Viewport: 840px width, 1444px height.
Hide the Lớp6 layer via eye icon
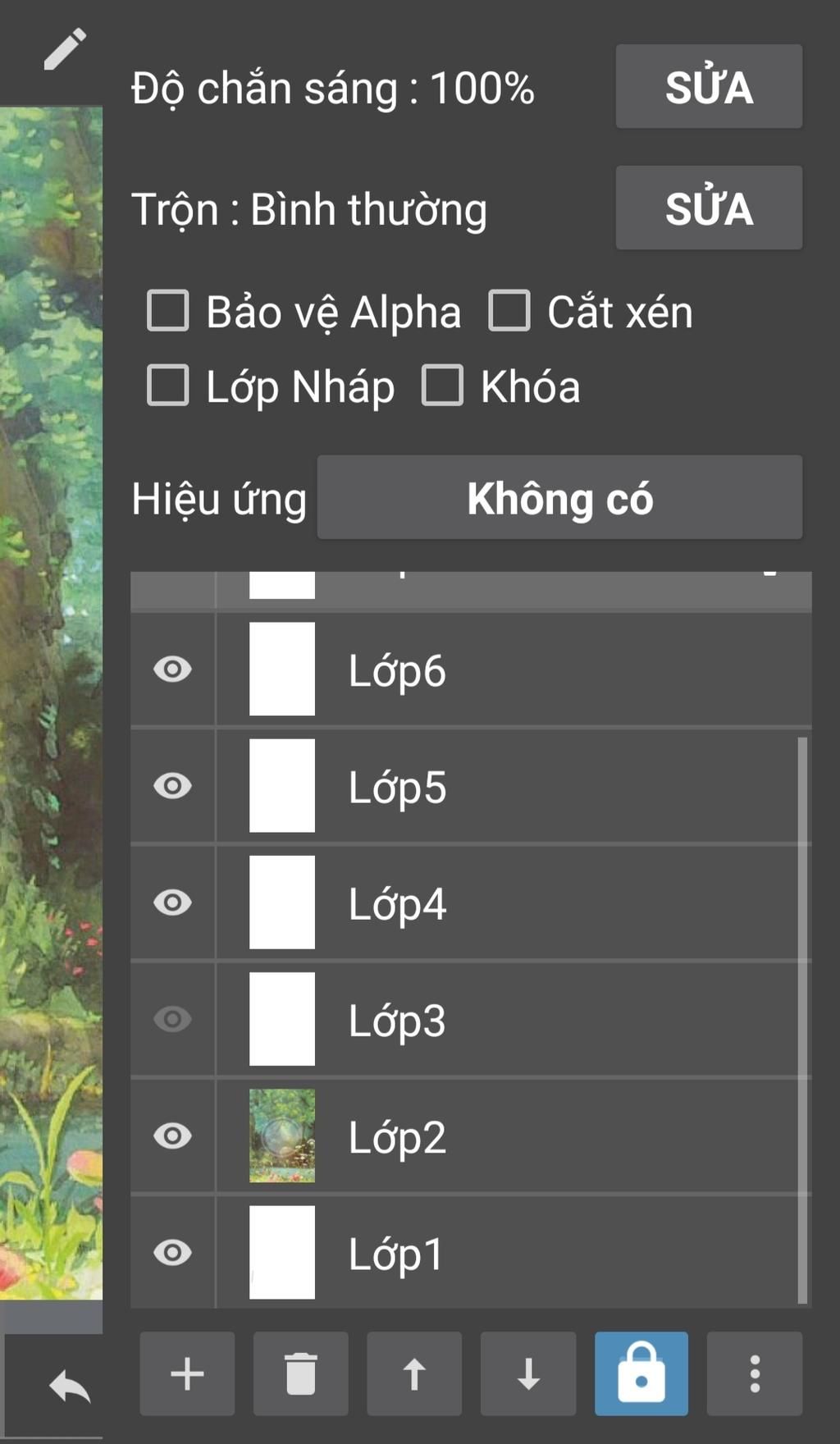(172, 669)
